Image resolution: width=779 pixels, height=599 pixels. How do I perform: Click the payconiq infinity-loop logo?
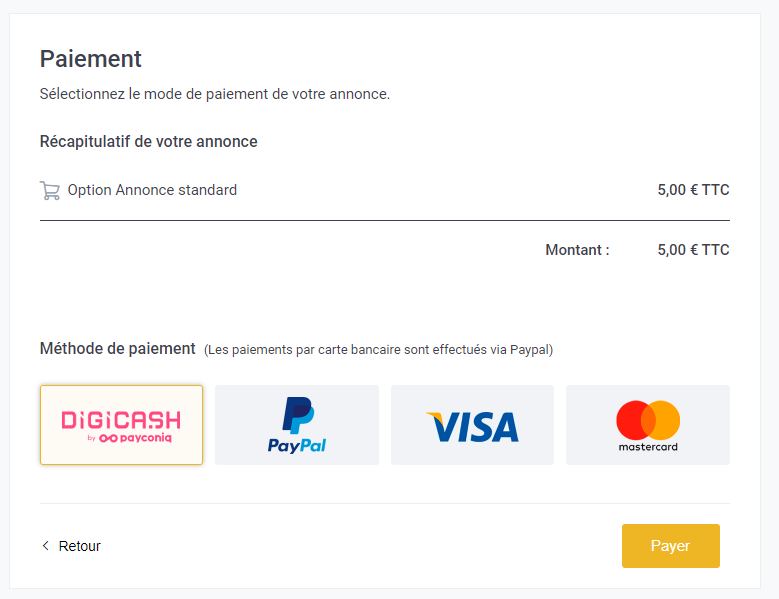(108, 438)
